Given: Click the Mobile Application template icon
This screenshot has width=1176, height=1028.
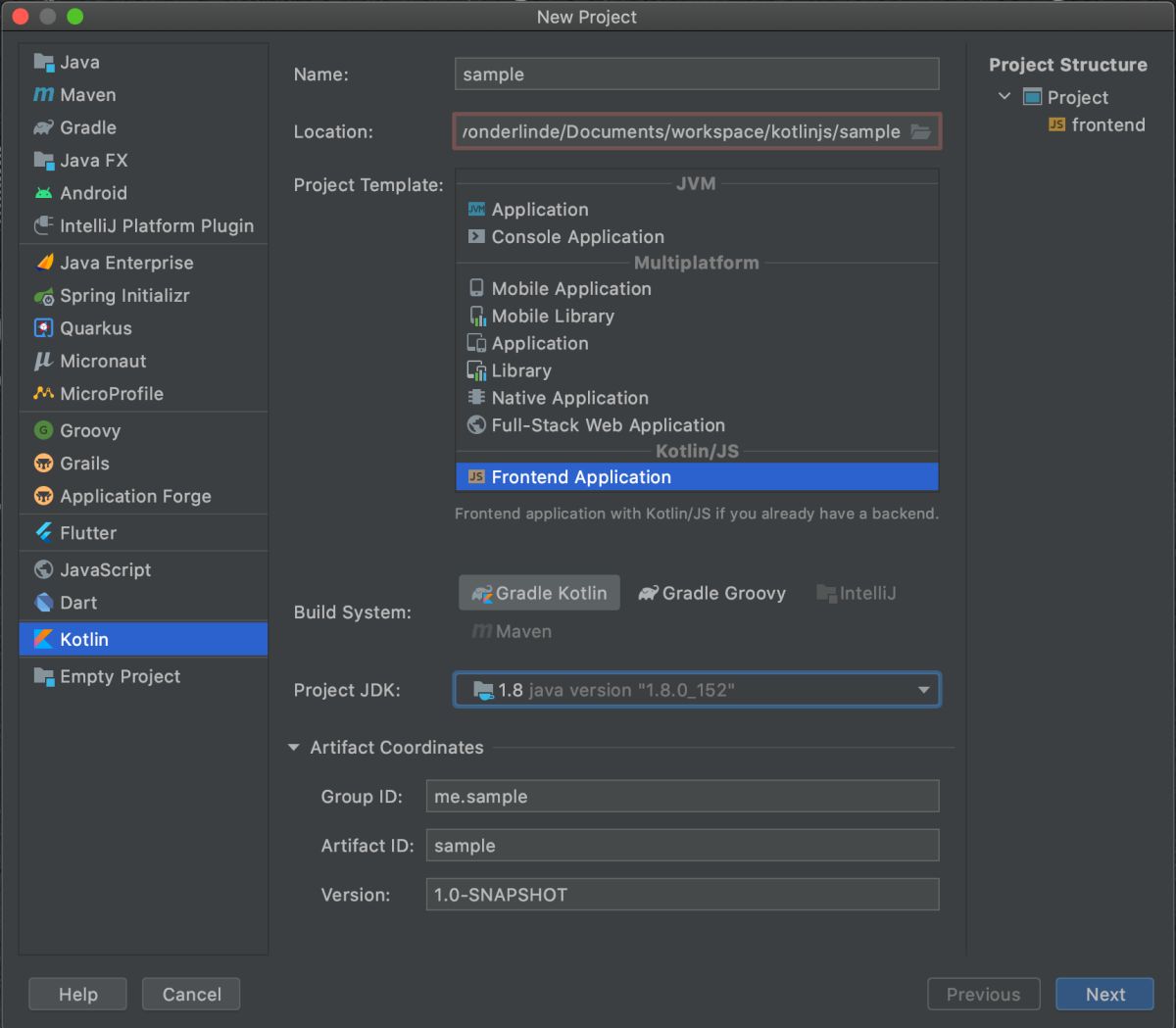Looking at the screenshot, I should [x=476, y=288].
